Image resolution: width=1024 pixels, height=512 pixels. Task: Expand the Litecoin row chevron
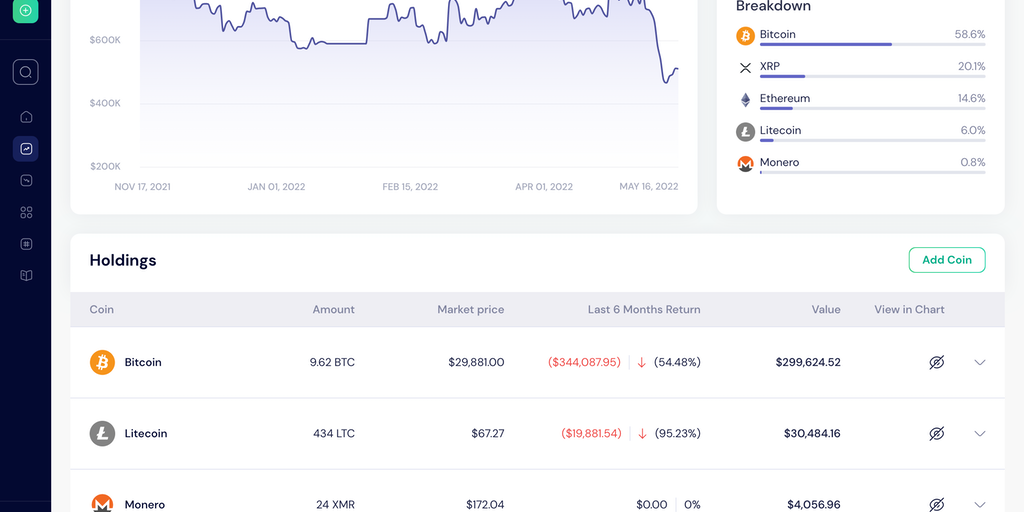(x=980, y=433)
